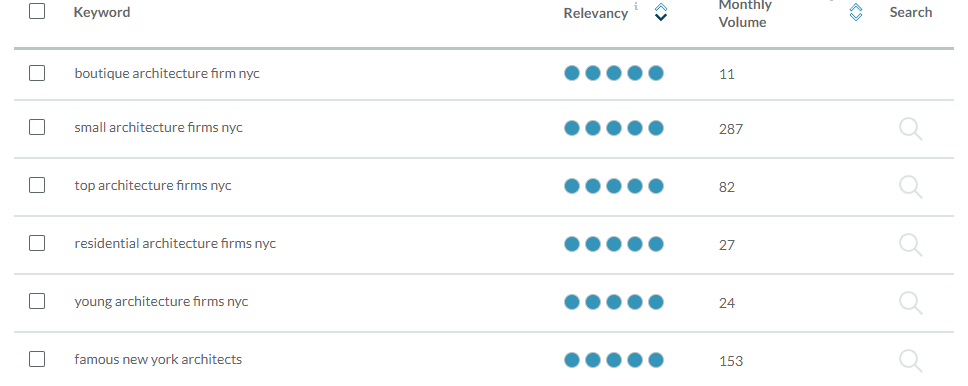The height and width of the screenshot is (386, 968).
Task: Select young architecture firms nyc checkbox
Action: [37, 301]
